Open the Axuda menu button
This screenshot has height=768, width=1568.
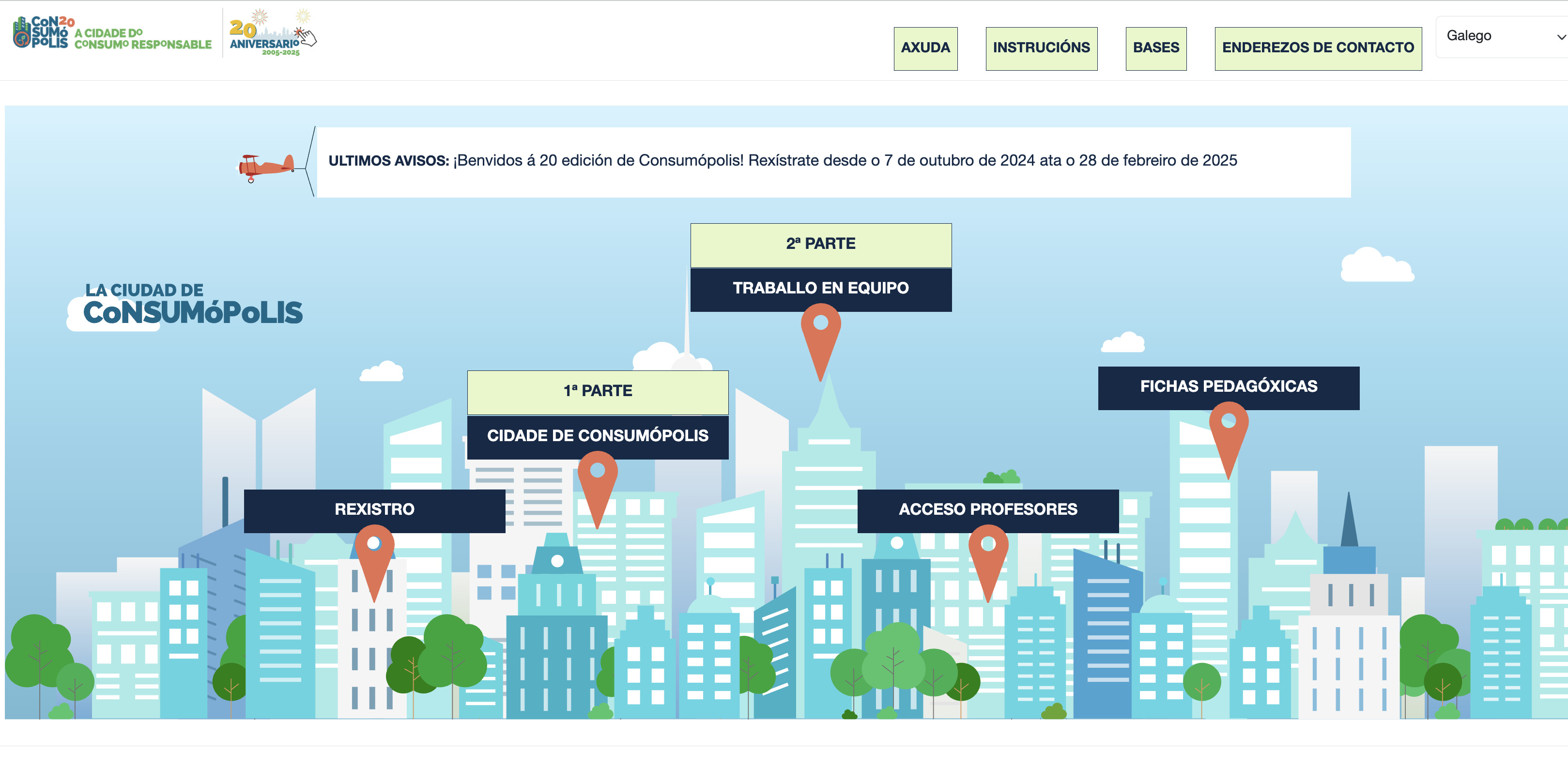pyautogui.click(x=925, y=48)
